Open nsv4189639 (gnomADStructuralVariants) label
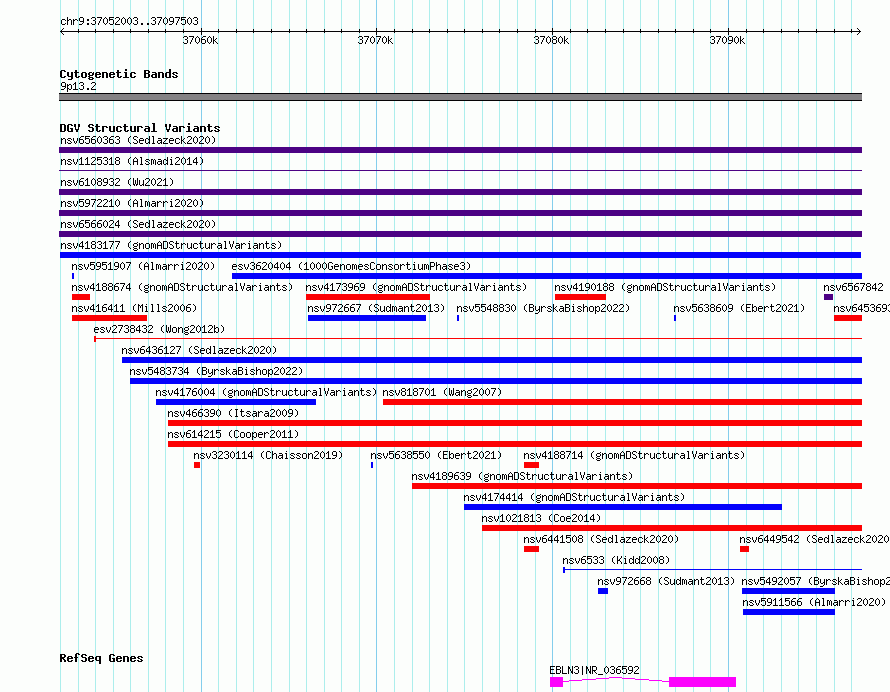Viewport: 890px width, 692px height. point(522,476)
